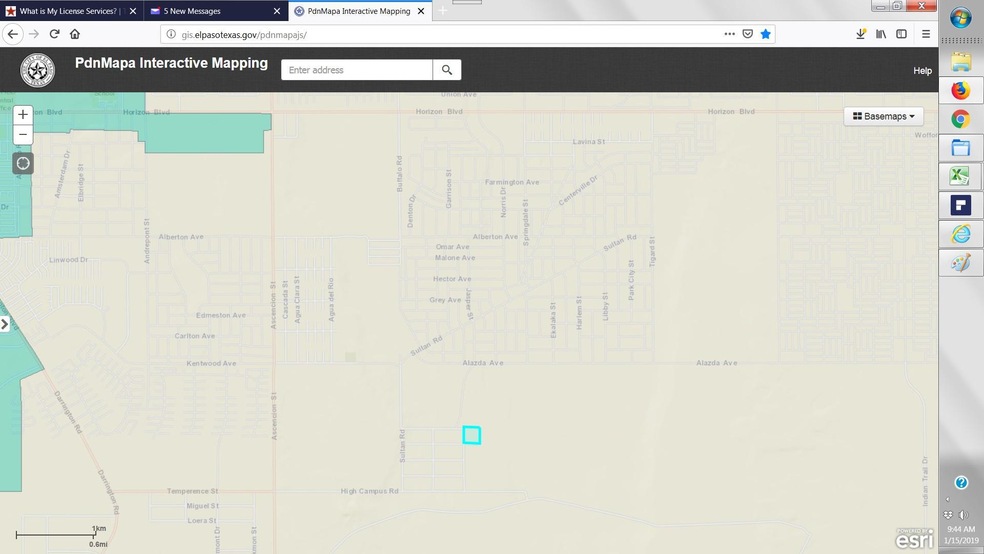Select the cyan highlighted parcel square

coord(472,435)
